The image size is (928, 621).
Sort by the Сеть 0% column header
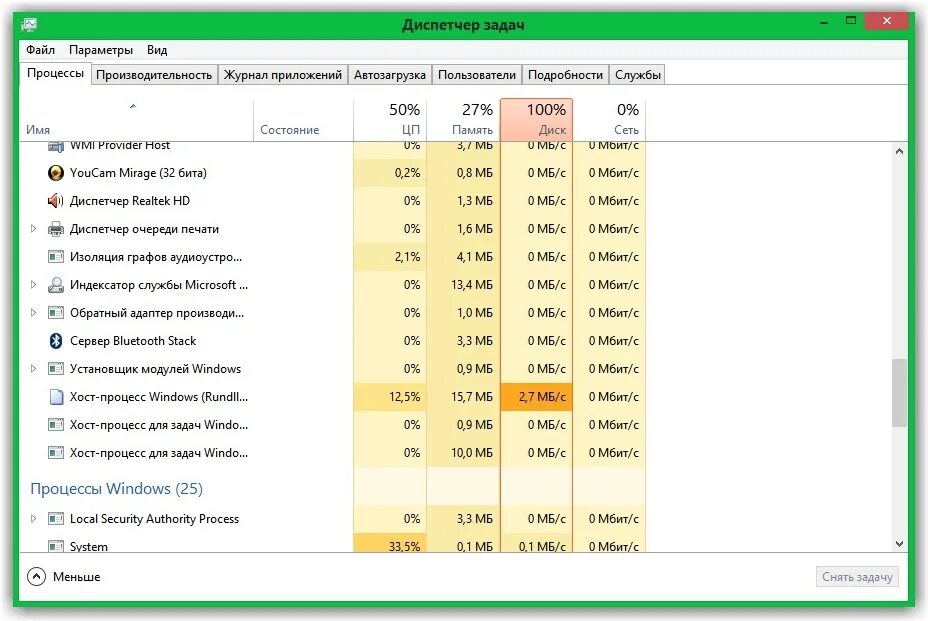610,120
